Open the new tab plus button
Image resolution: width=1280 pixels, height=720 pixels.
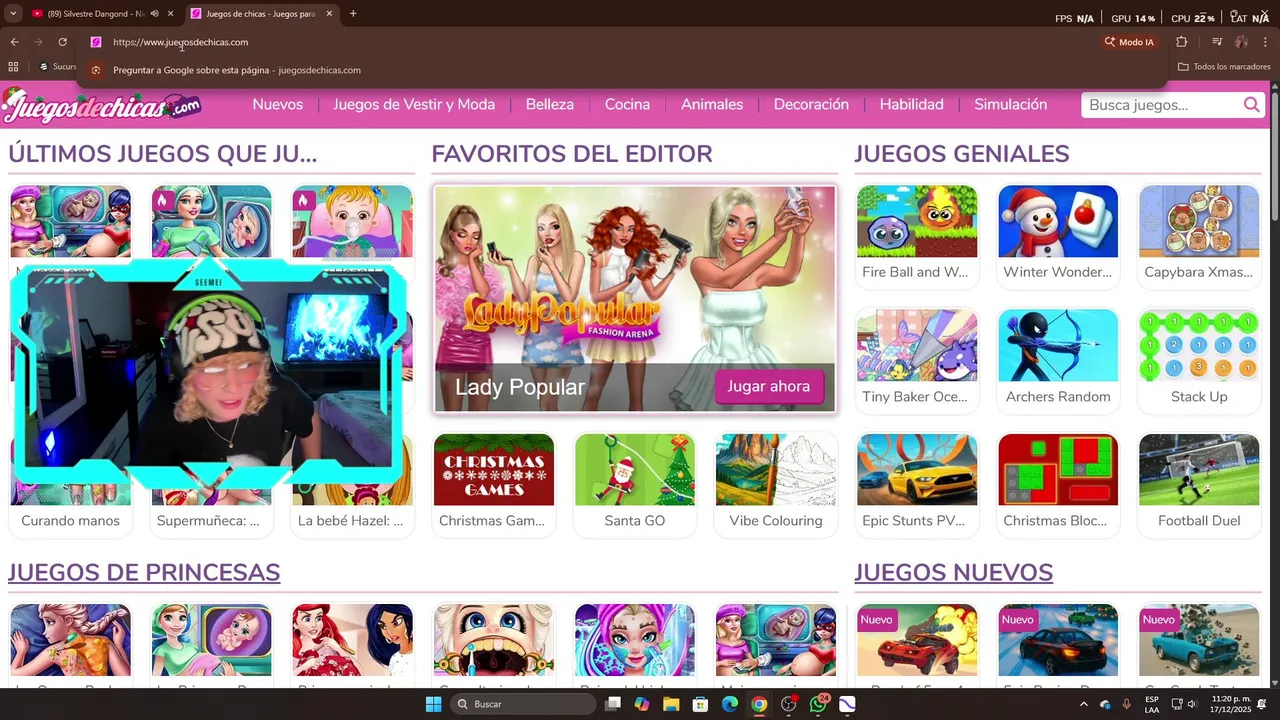[353, 13]
